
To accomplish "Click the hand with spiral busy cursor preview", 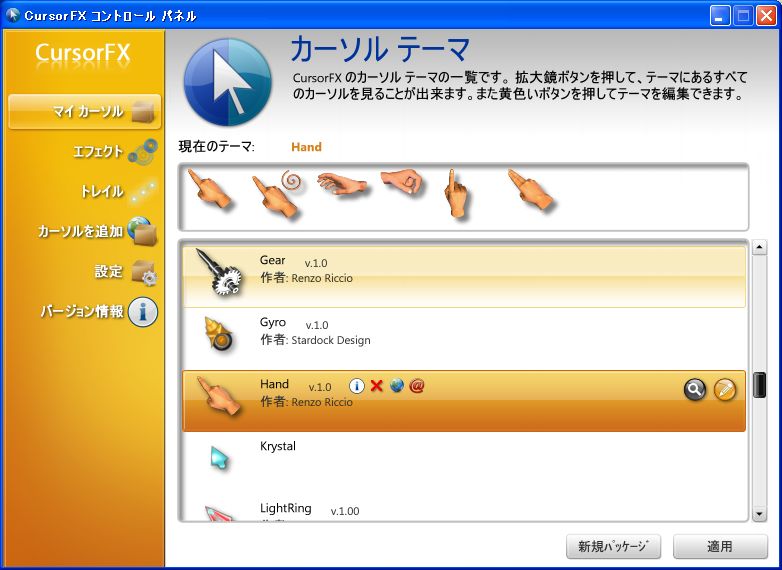I will tap(277, 194).
